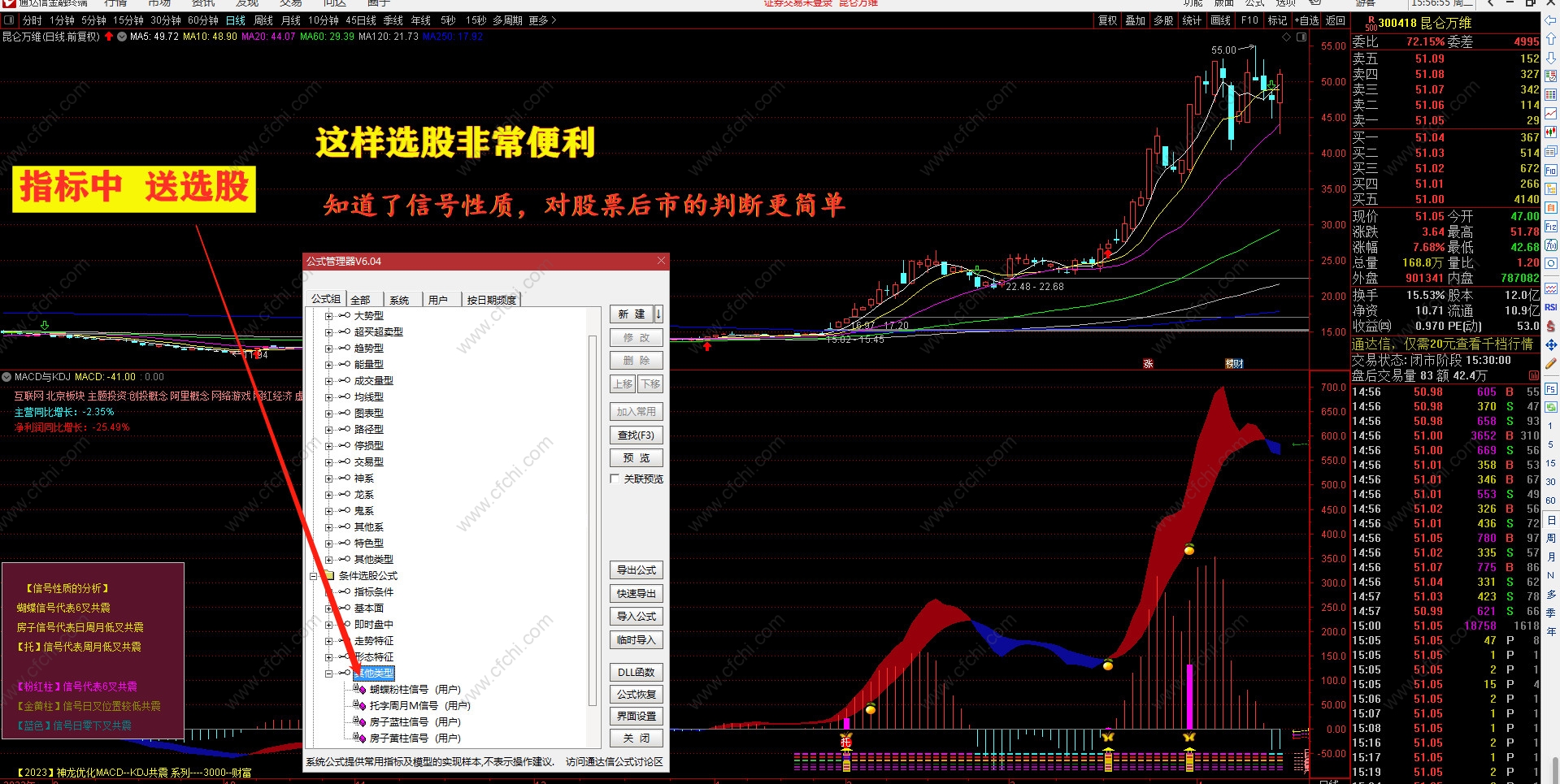The width and height of the screenshot is (1560, 784).
Task: Click the 日 period icon in right sidebar
Action: [1551, 520]
